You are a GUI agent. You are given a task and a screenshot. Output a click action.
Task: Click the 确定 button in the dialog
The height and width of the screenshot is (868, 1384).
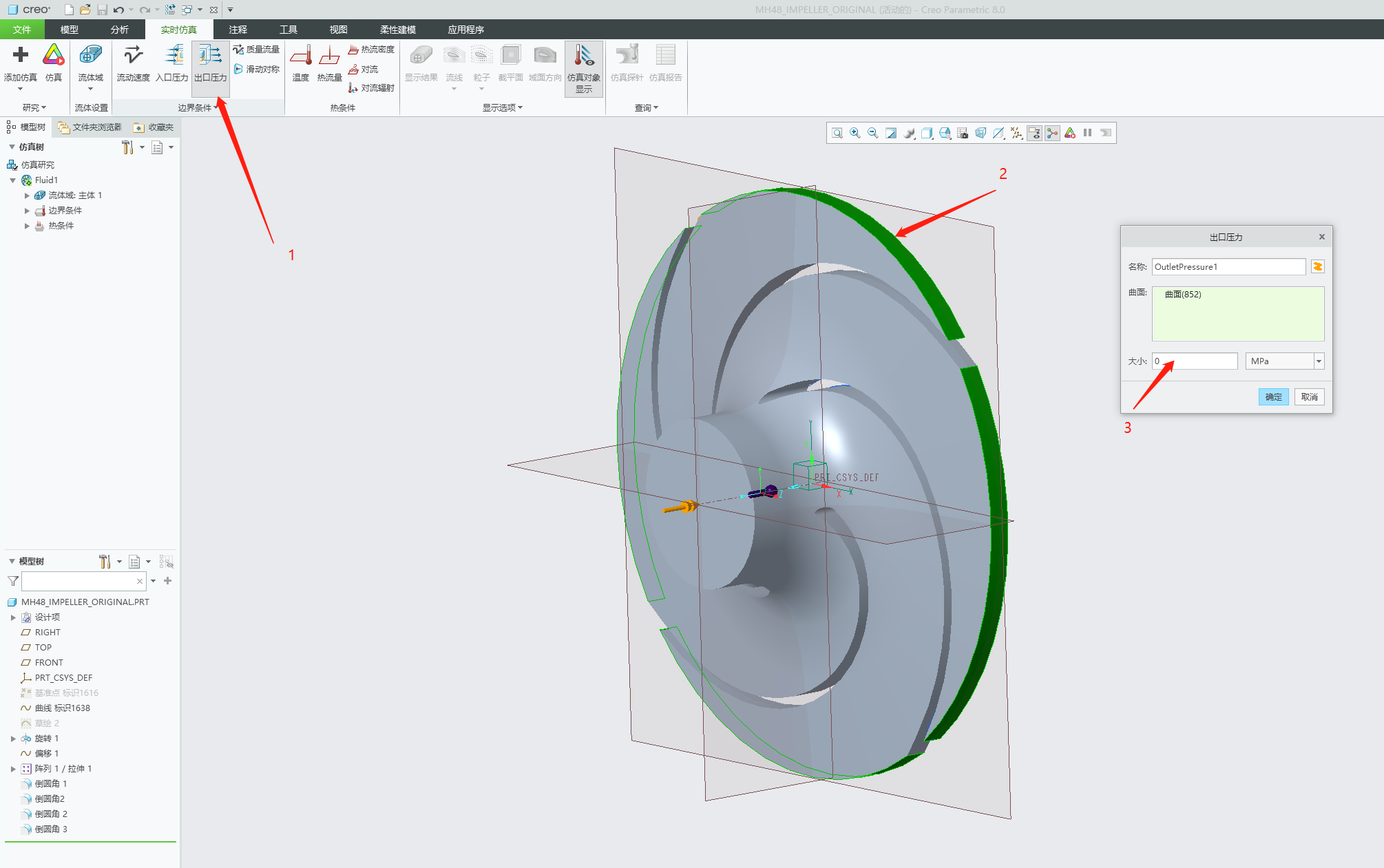pyautogui.click(x=1273, y=397)
